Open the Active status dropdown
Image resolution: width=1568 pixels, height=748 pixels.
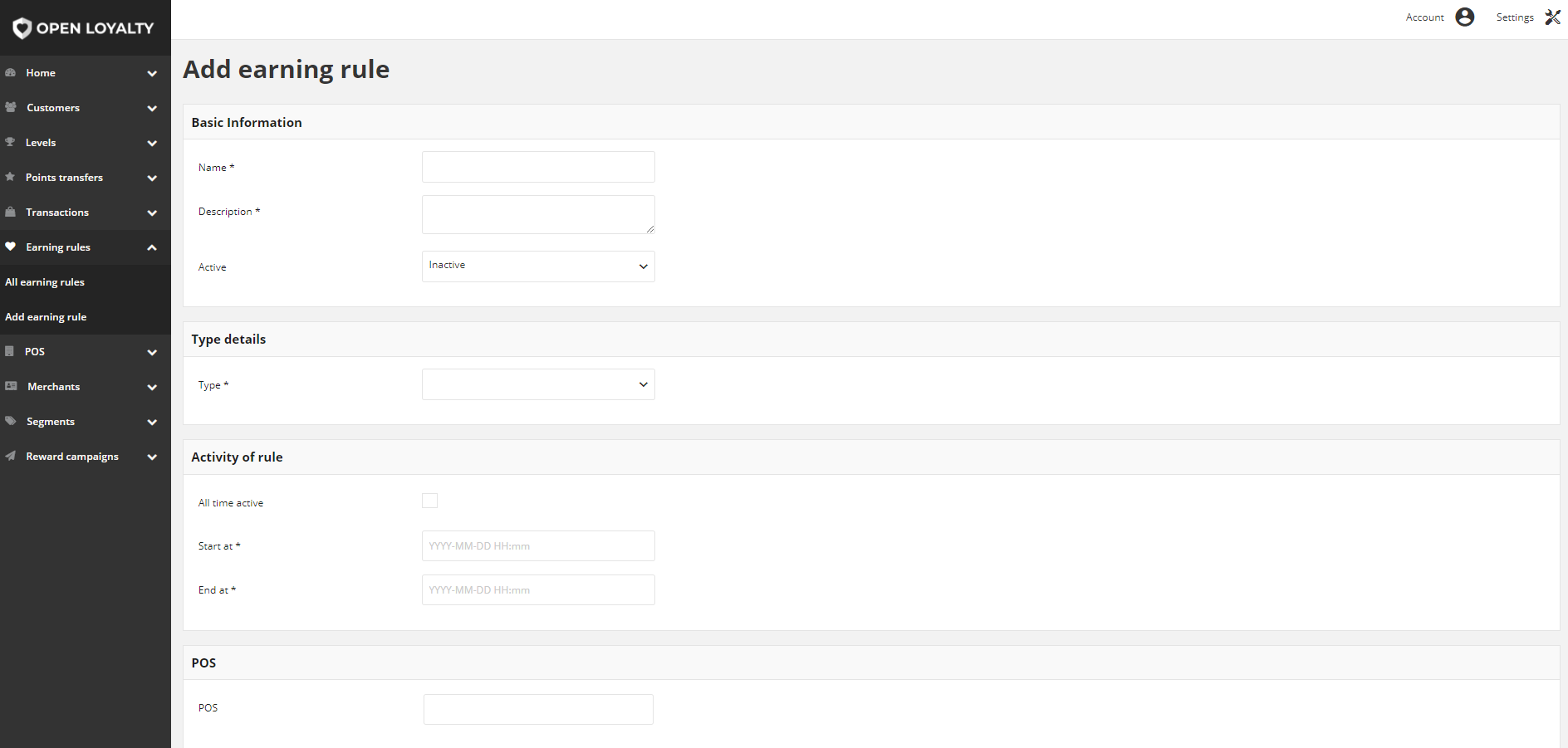pos(538,266)
